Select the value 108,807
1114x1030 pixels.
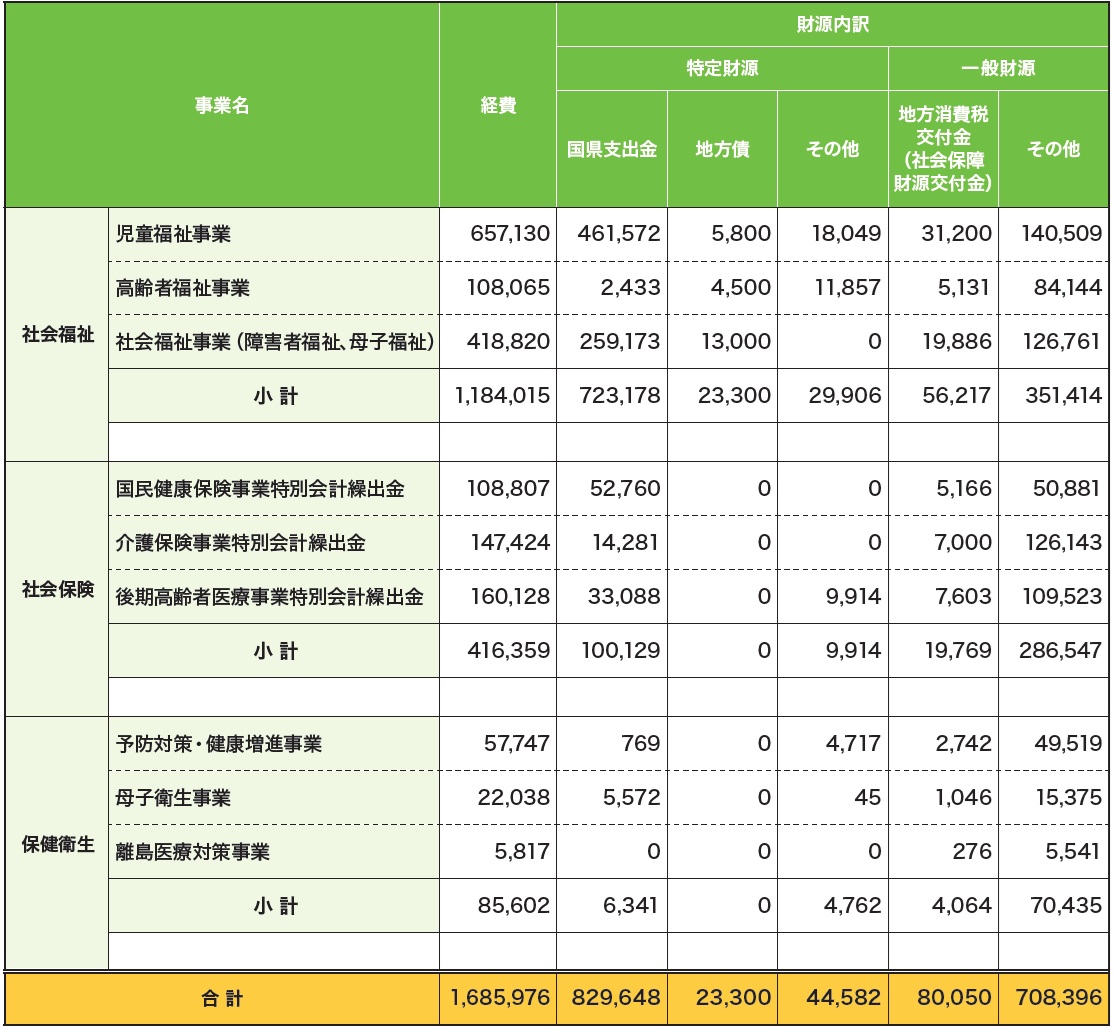(x=508, y=489)
